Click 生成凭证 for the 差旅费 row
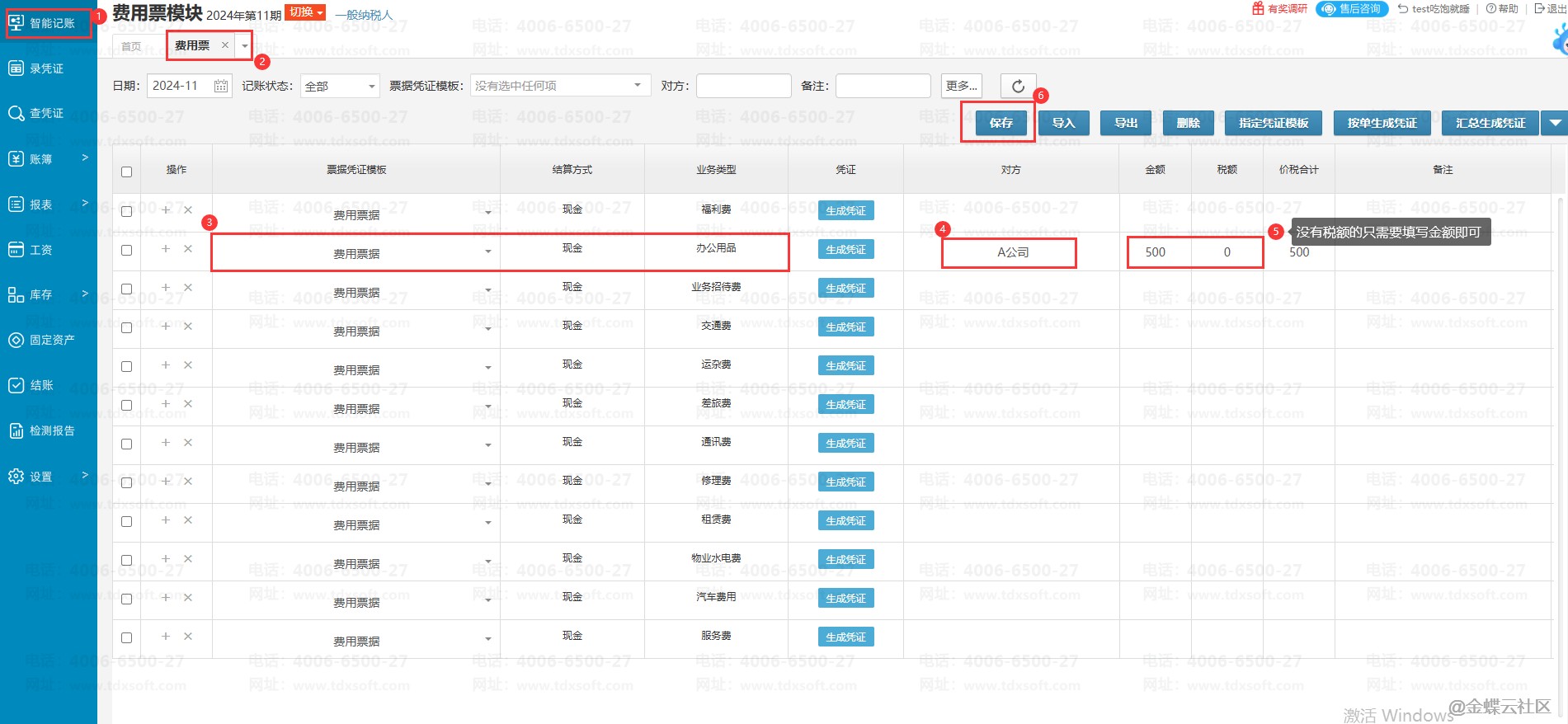 click(x=845, y=405)
